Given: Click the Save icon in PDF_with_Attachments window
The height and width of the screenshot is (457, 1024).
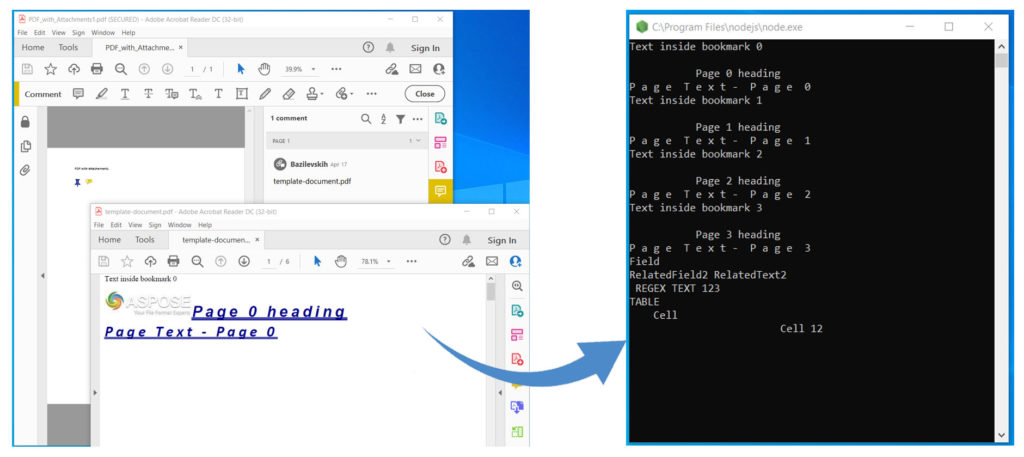Looking at the screenshot, I should tap(27, 69).
